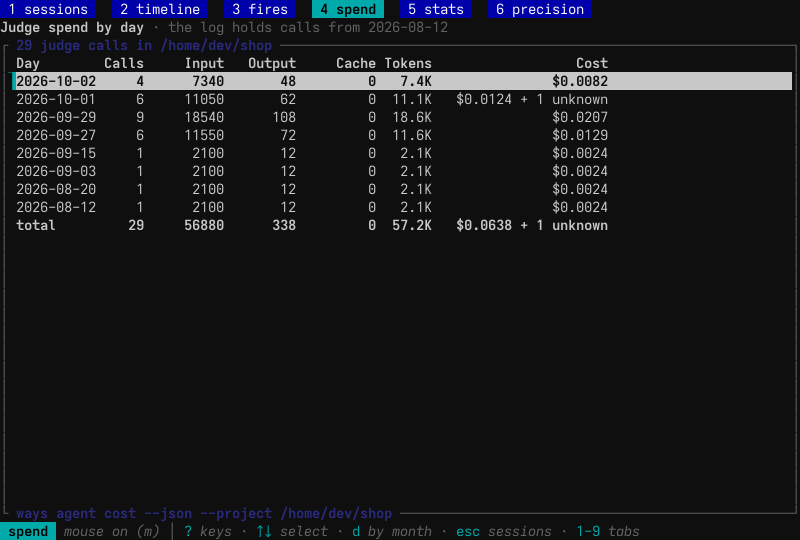This screenshot has width=800, height=540.
Task: Click the $0.0207 cost value
Action: (580, 117)
